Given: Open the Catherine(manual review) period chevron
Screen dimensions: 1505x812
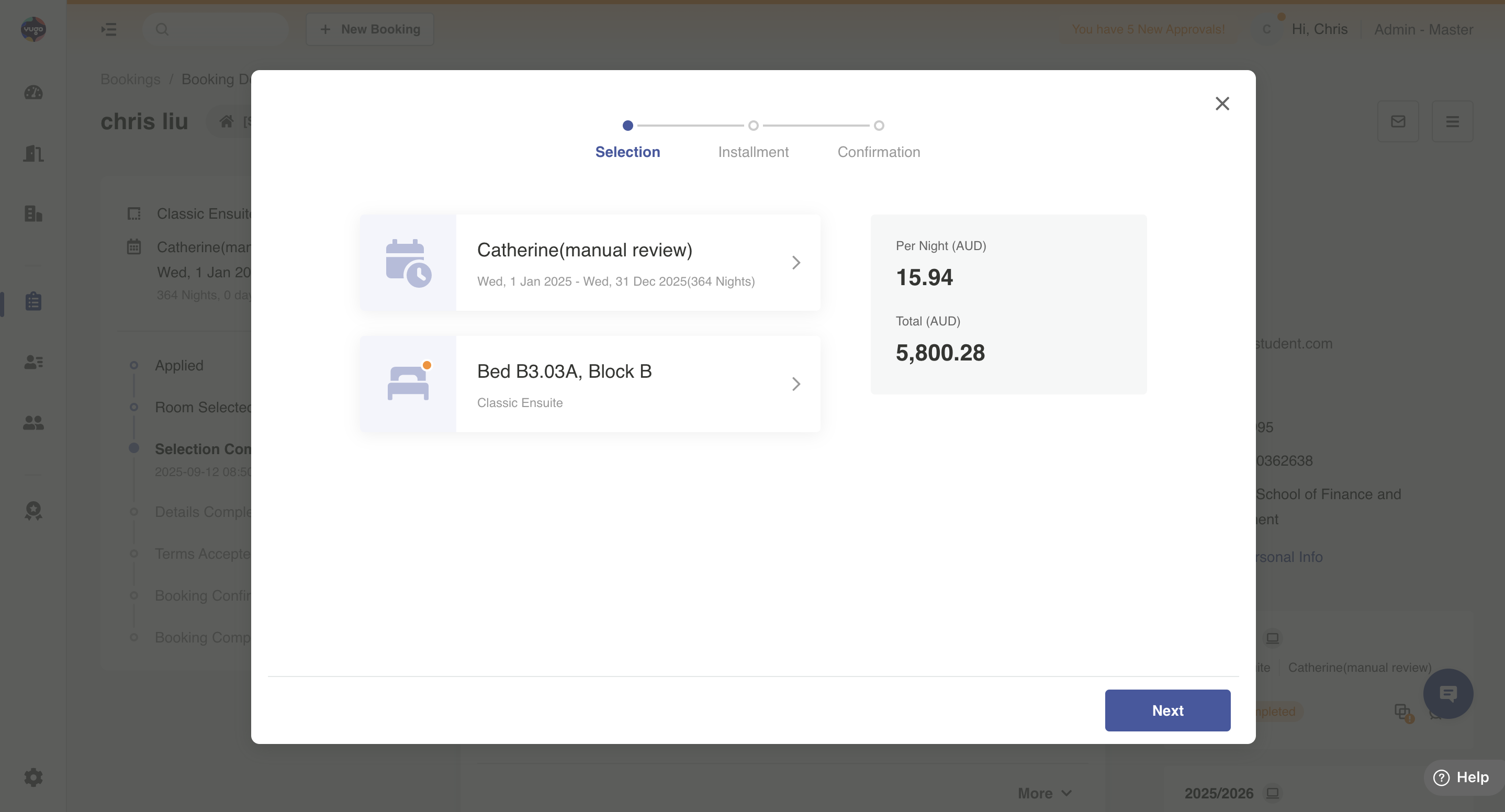Looking at the screenshot, I should point(796,263).
